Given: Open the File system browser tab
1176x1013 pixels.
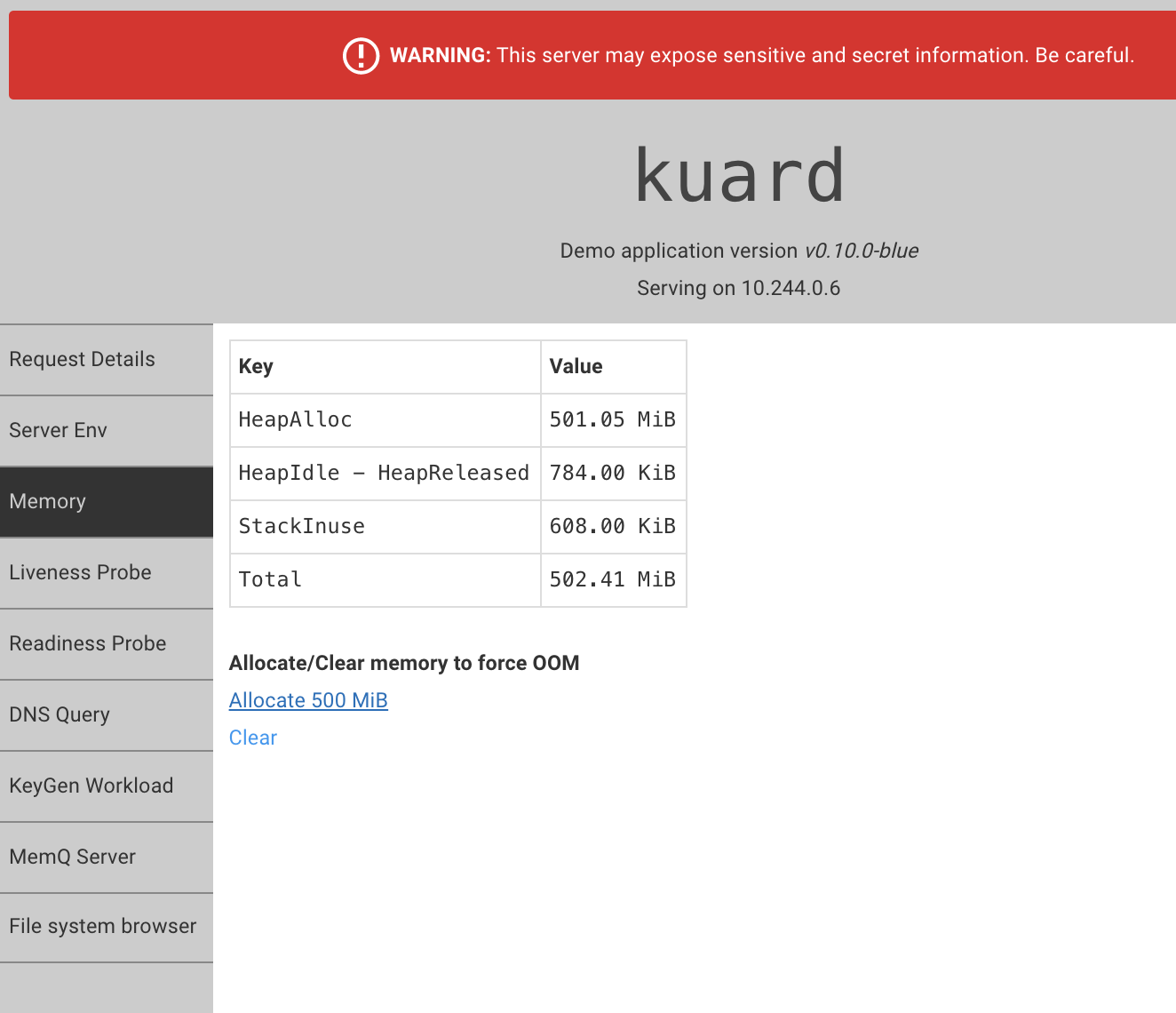Looking at the screenshot, I should 107,928.
